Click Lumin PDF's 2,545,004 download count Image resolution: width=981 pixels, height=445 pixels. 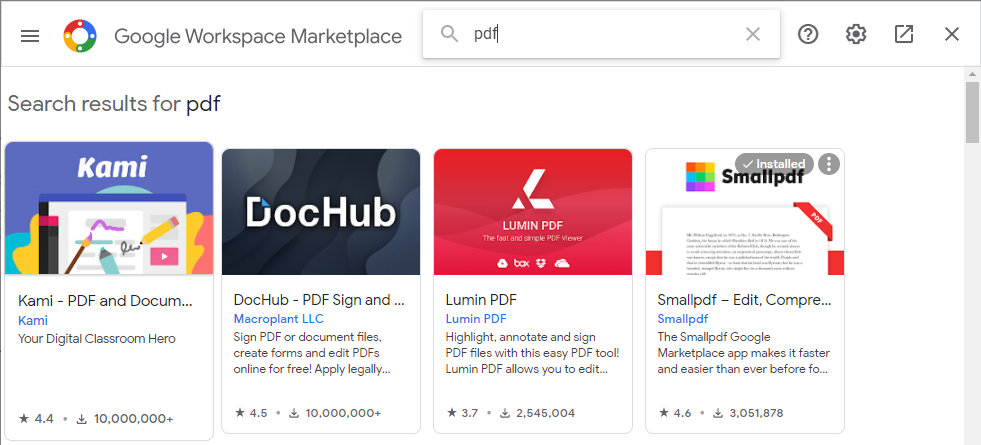(x=537, y=413)
